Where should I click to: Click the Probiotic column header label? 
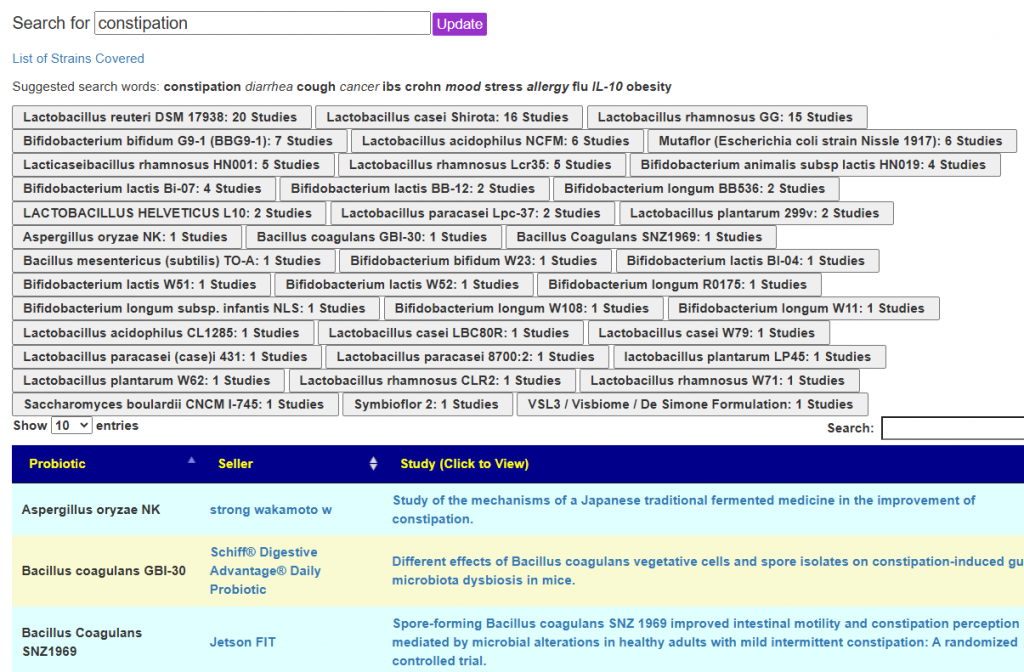click(57, 464)
